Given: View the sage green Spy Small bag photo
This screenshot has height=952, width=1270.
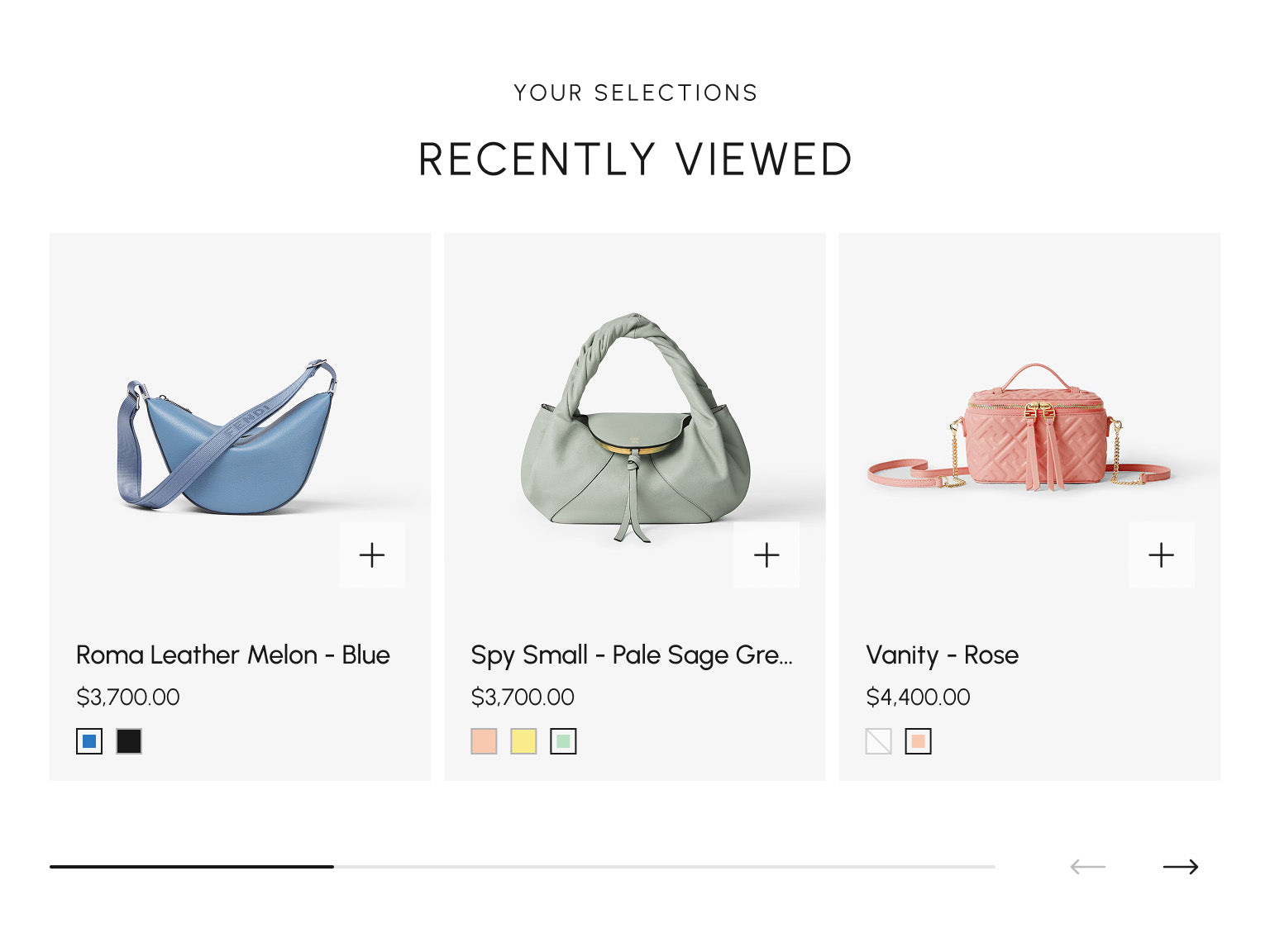Looking at the screenshot, I should pyautogui.click(x=634, y=430).
